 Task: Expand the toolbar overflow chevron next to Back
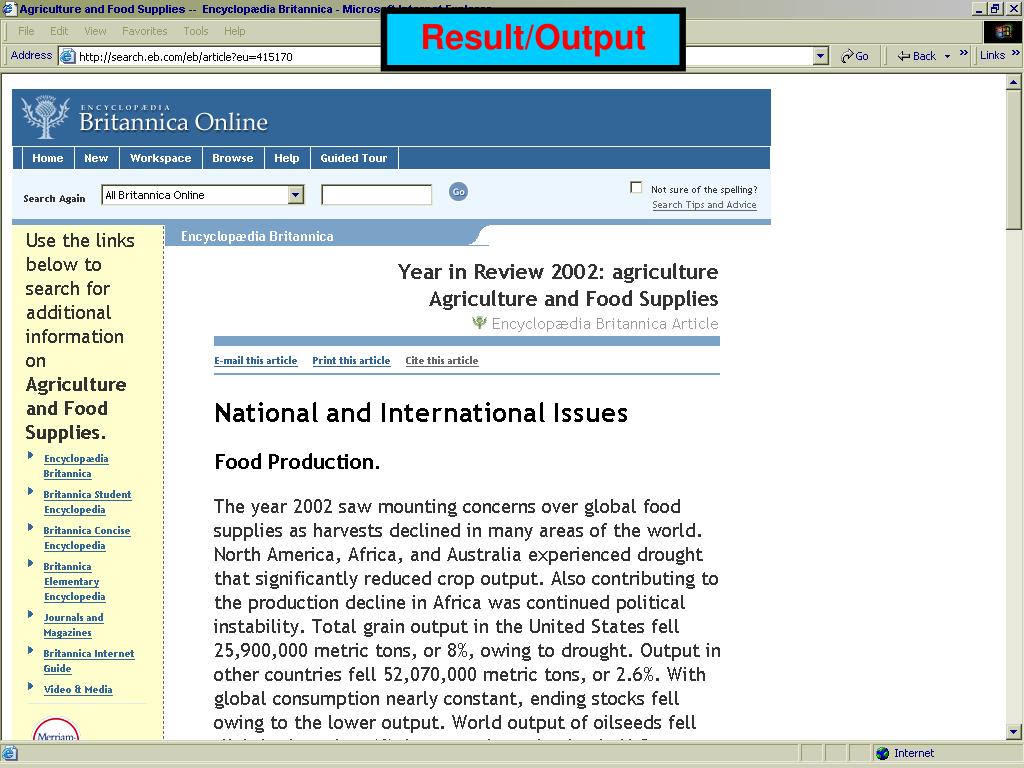coord(964,53)
